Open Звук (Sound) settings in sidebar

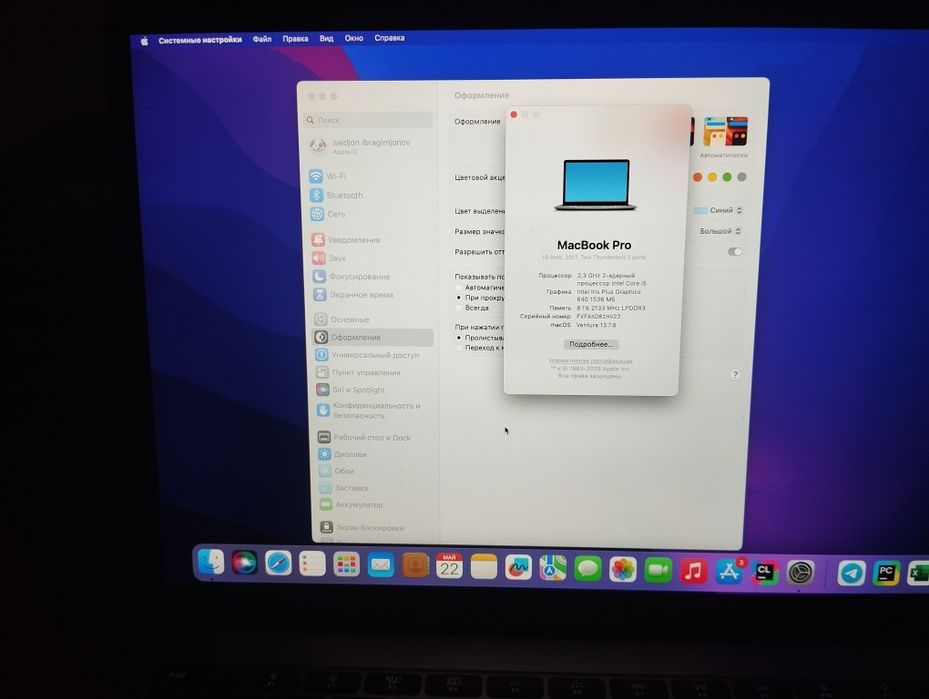329,258
